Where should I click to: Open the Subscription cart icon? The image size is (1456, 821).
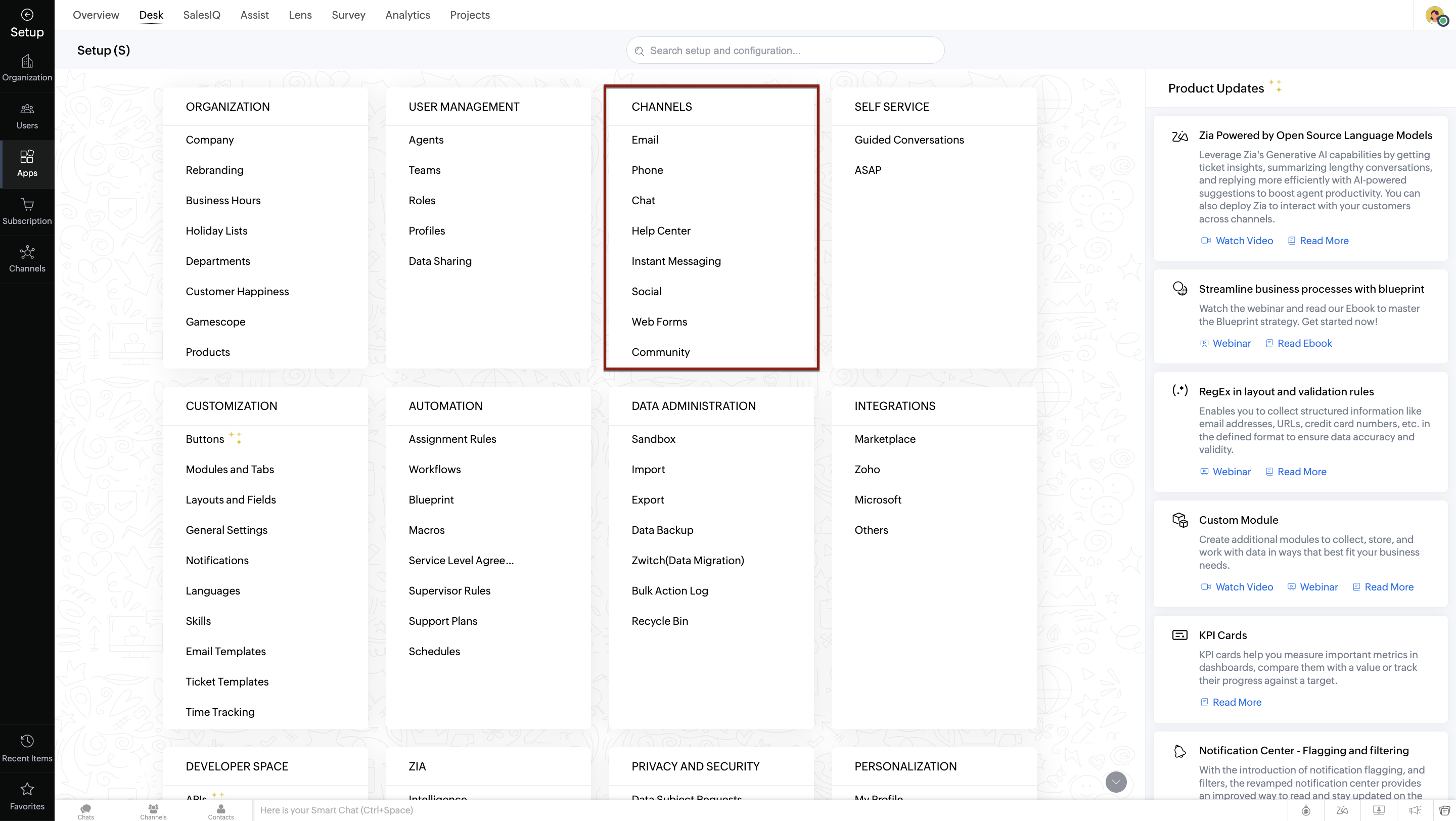click(x=27, y=211)
